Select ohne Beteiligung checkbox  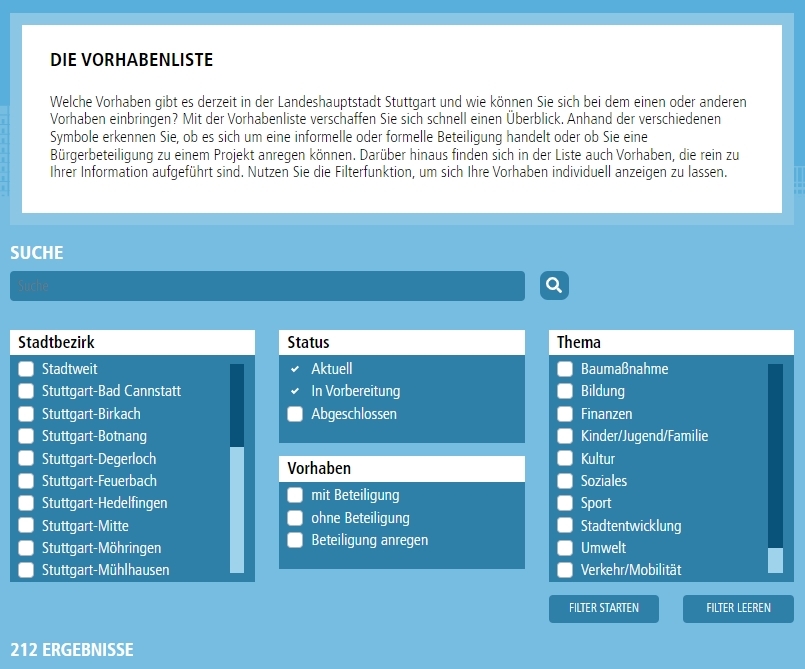[295, 518]
